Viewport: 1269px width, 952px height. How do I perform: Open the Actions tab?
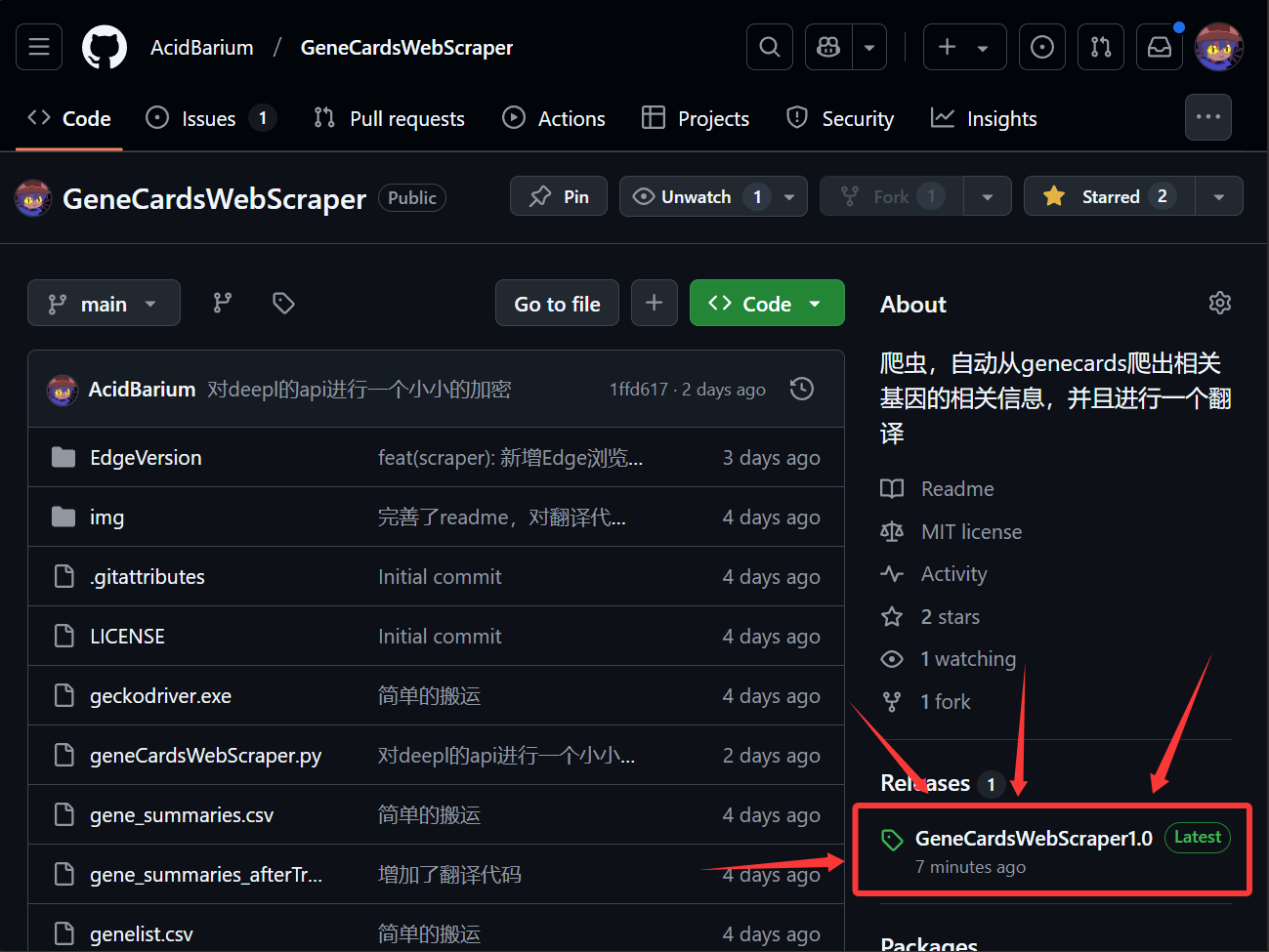(x=554, y=118)
